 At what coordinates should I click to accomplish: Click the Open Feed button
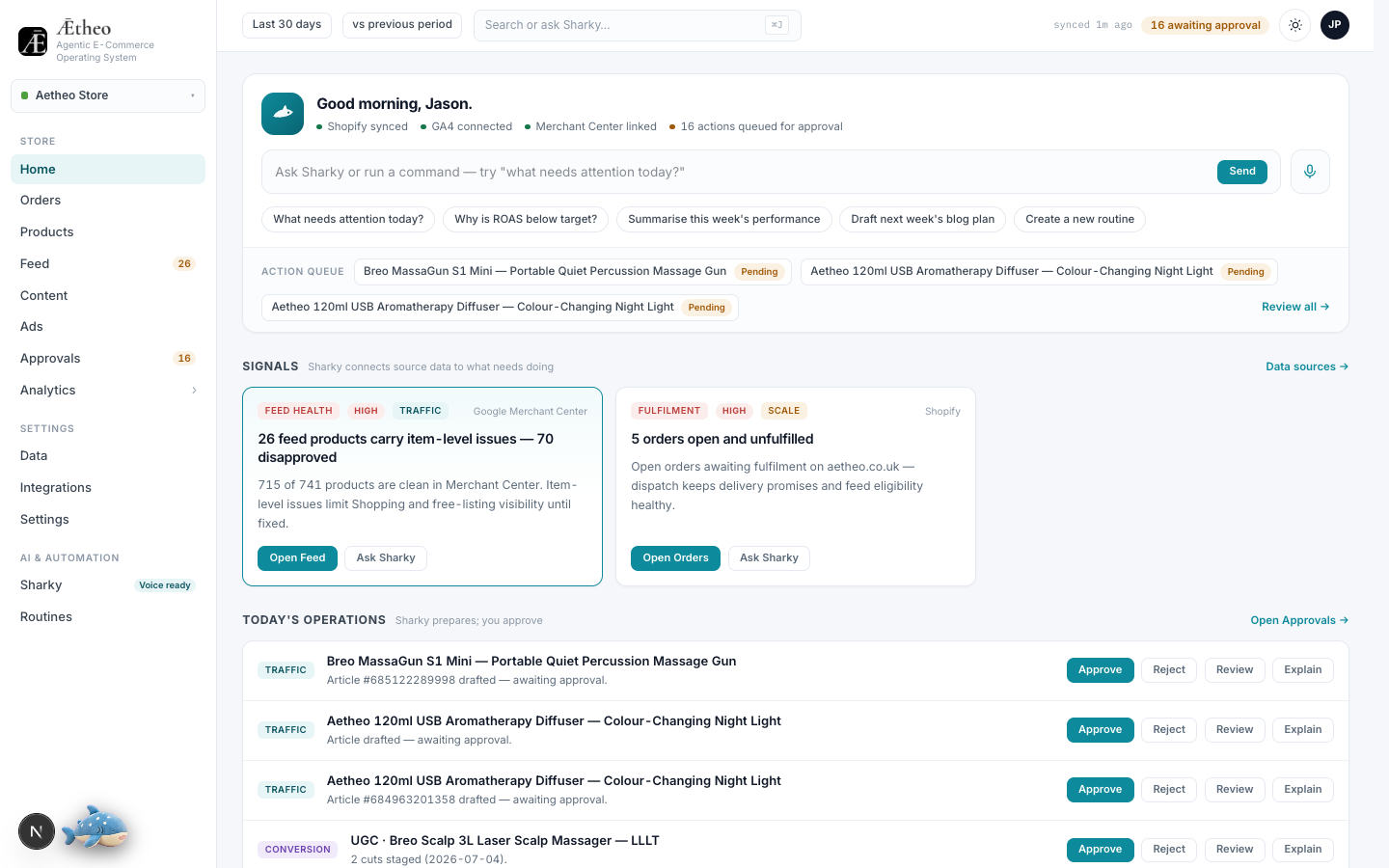pos(297,558)
